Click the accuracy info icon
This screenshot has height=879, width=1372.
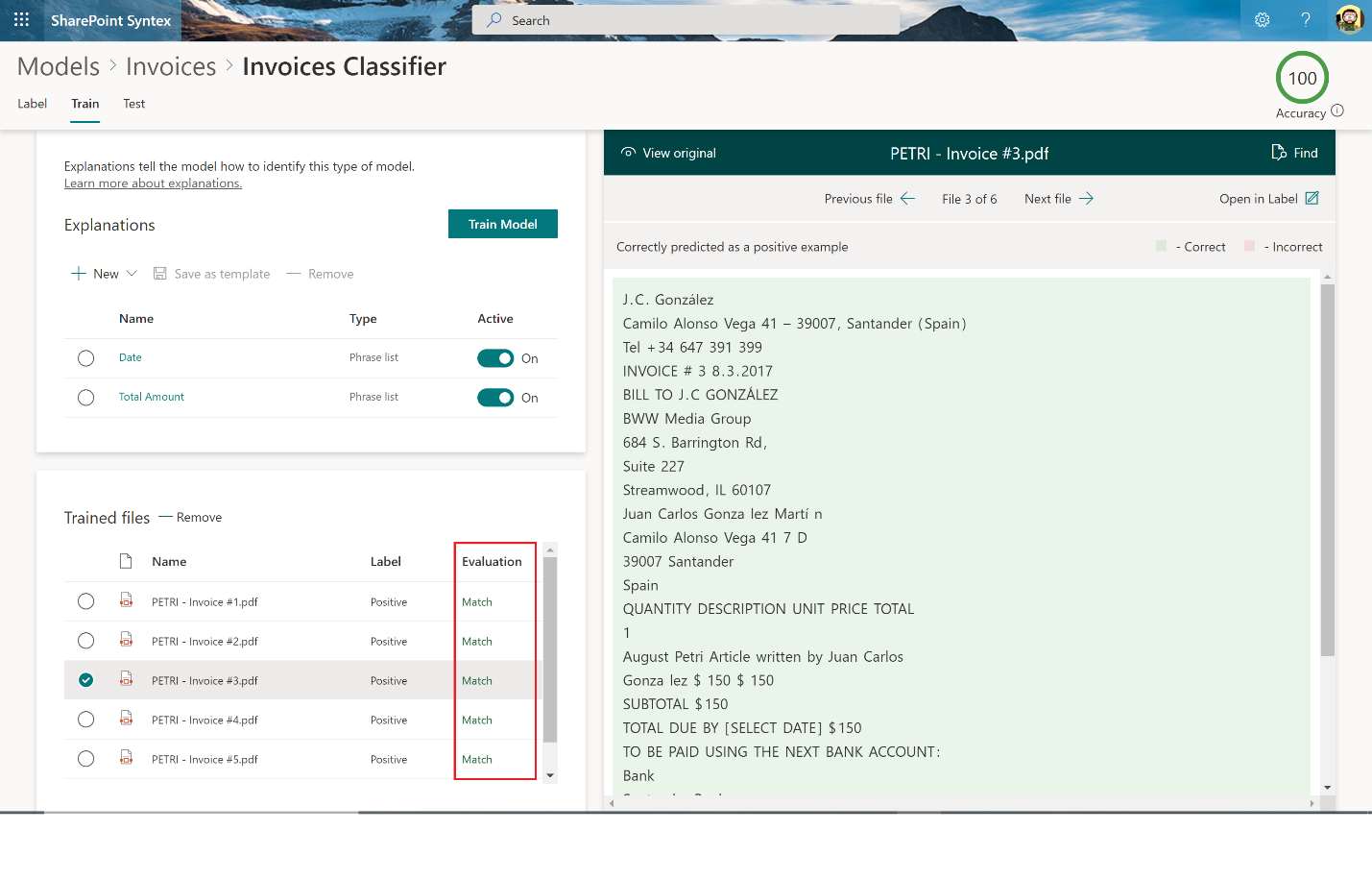[x=1337, y=111]
